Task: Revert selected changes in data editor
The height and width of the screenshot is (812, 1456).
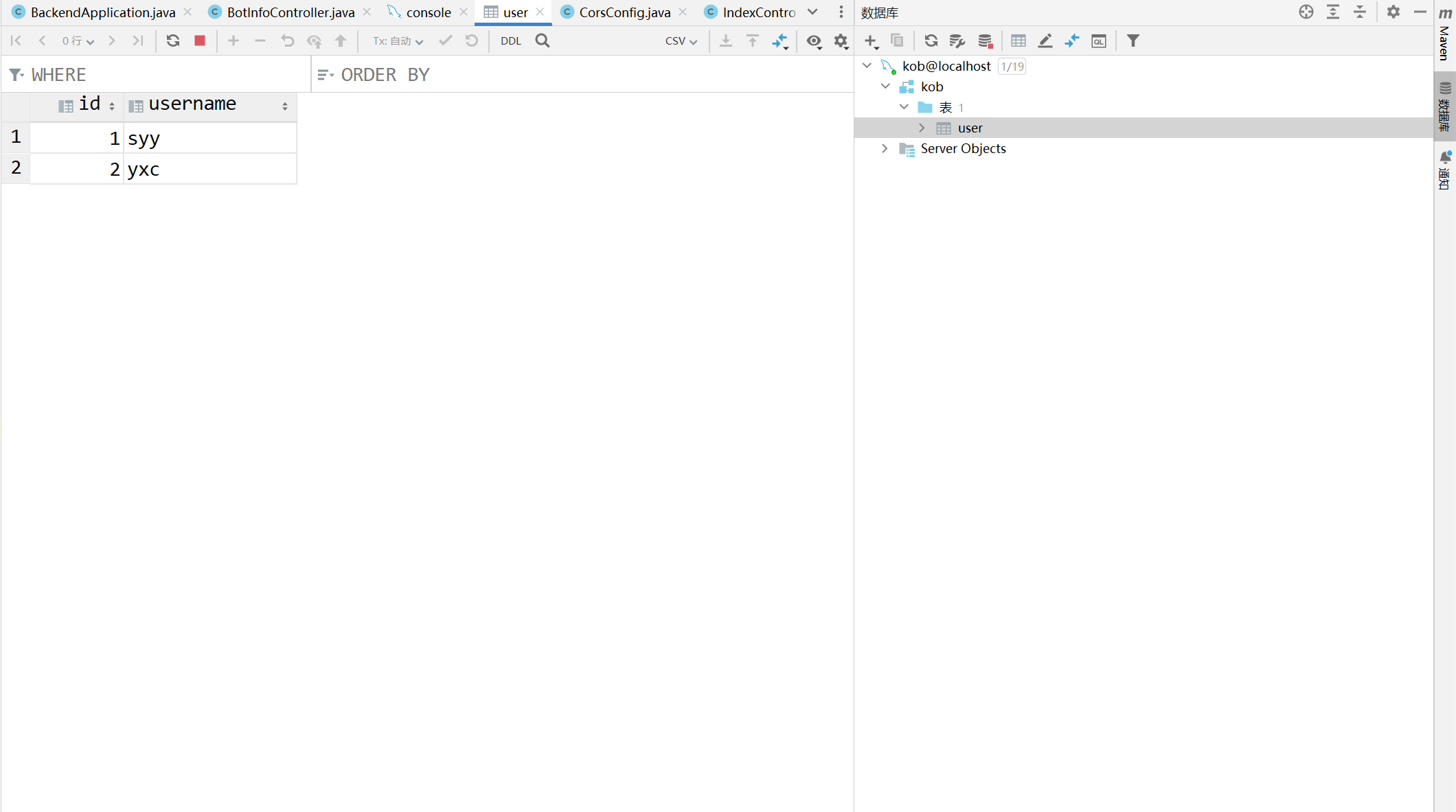Action: coord(288,41)
